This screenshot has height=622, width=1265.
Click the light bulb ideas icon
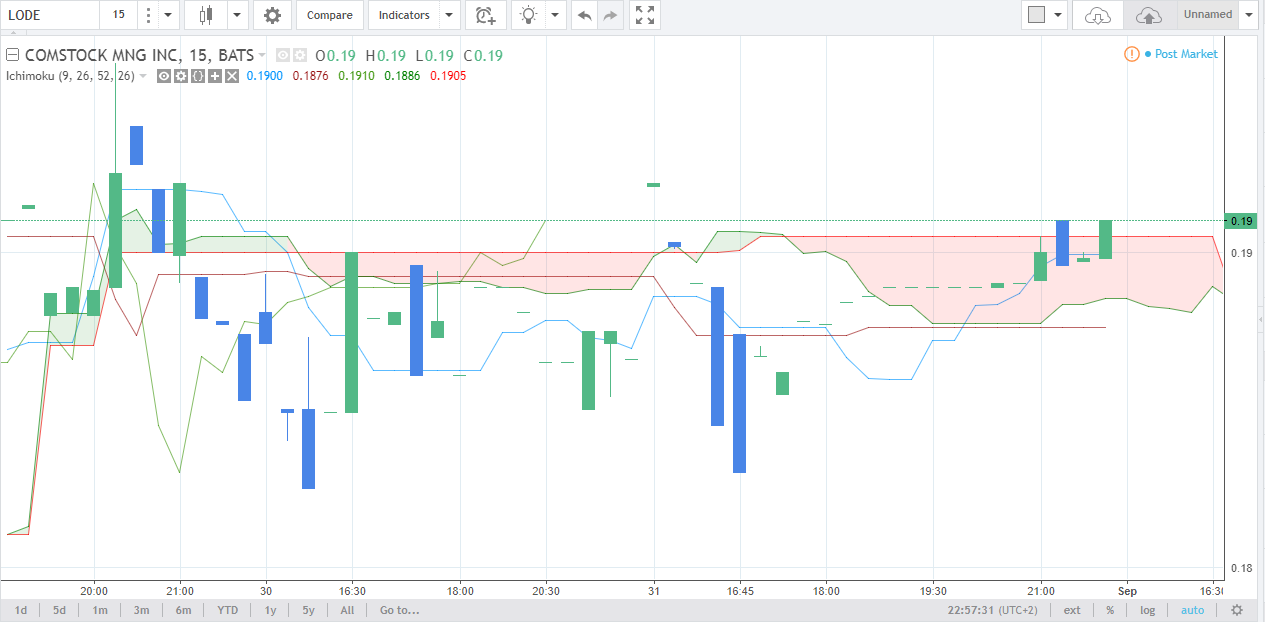(x=528, y=15)
